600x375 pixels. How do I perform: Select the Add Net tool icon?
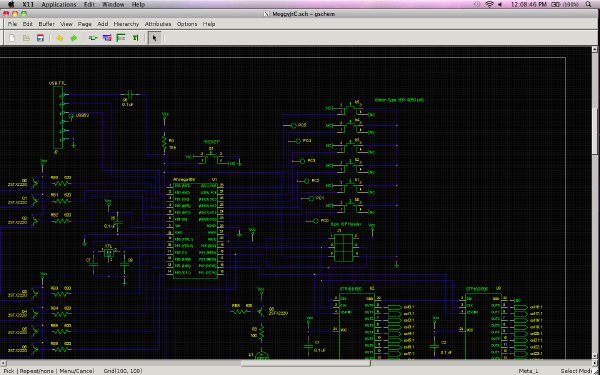coord(107,38)
